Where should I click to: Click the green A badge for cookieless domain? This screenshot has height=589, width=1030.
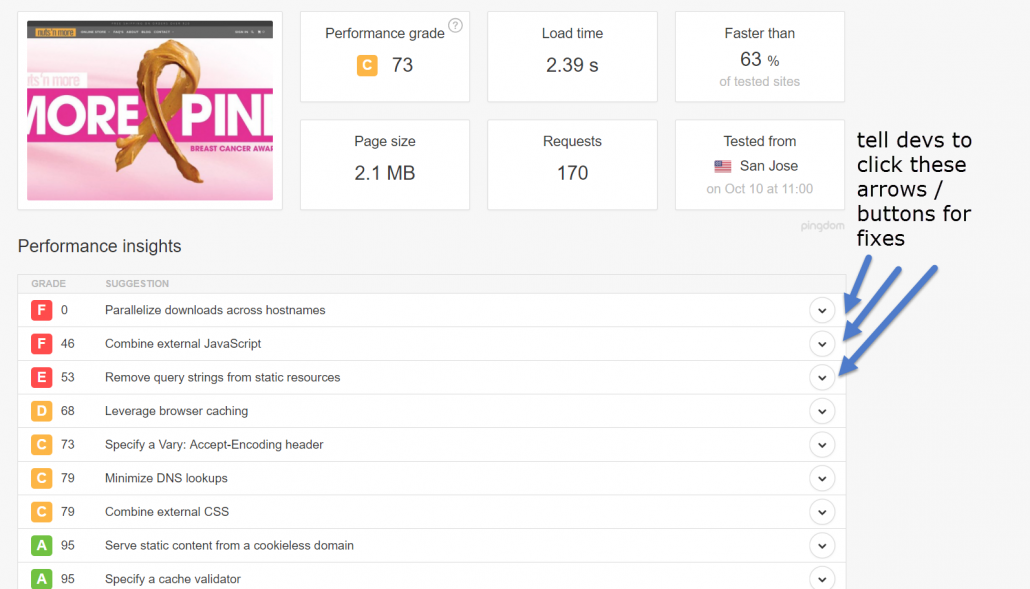(41, 545)
